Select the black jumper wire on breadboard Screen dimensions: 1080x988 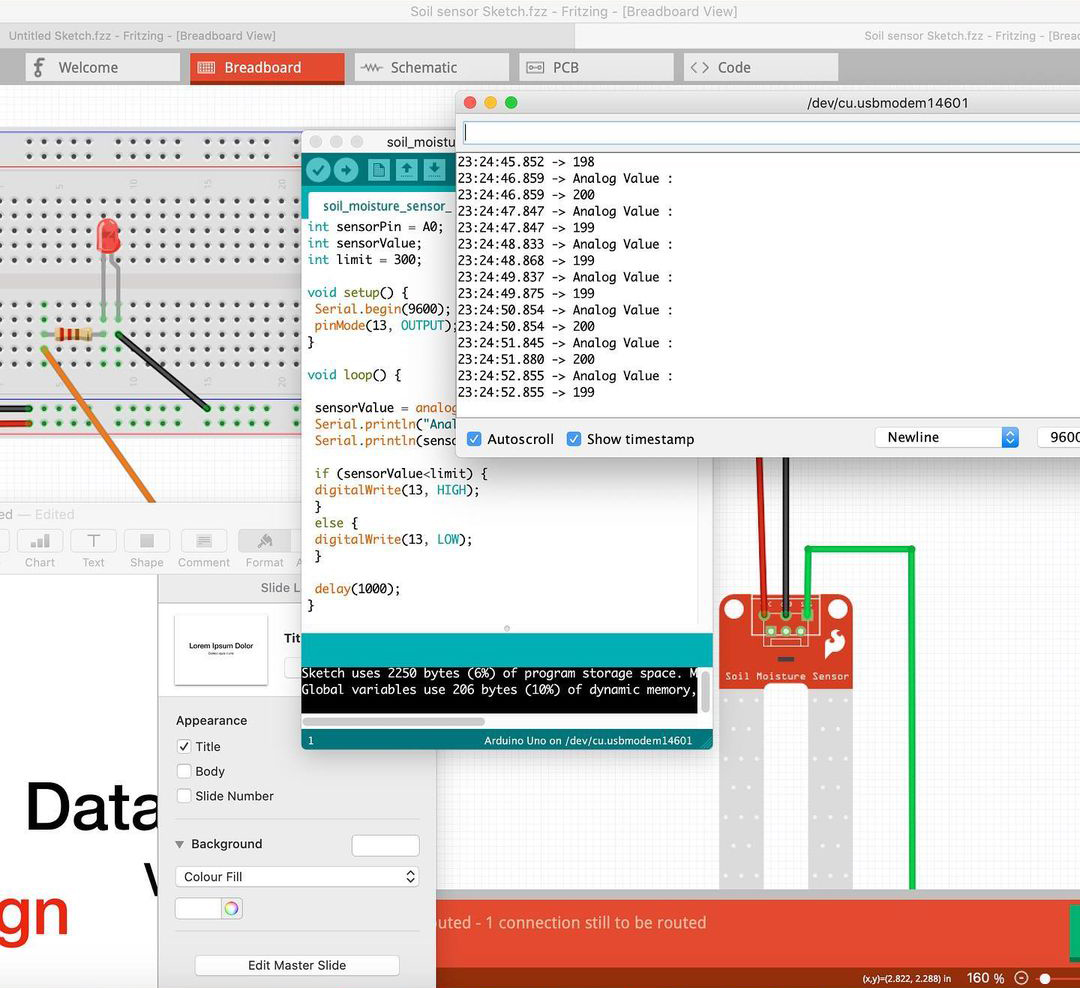163,371
